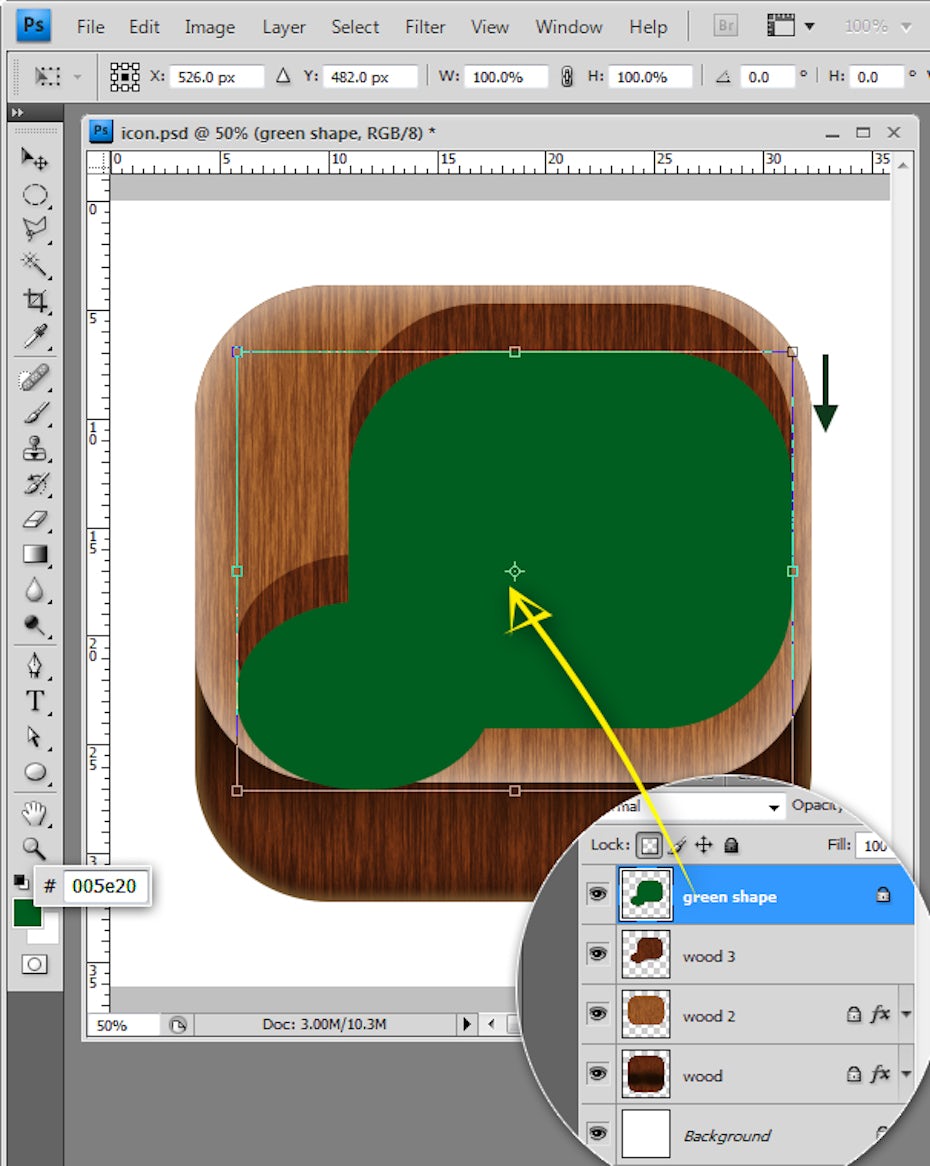Activate the Crop tool
The image size is (930, 1166).
pyautogui.click(x=35, y=300)
